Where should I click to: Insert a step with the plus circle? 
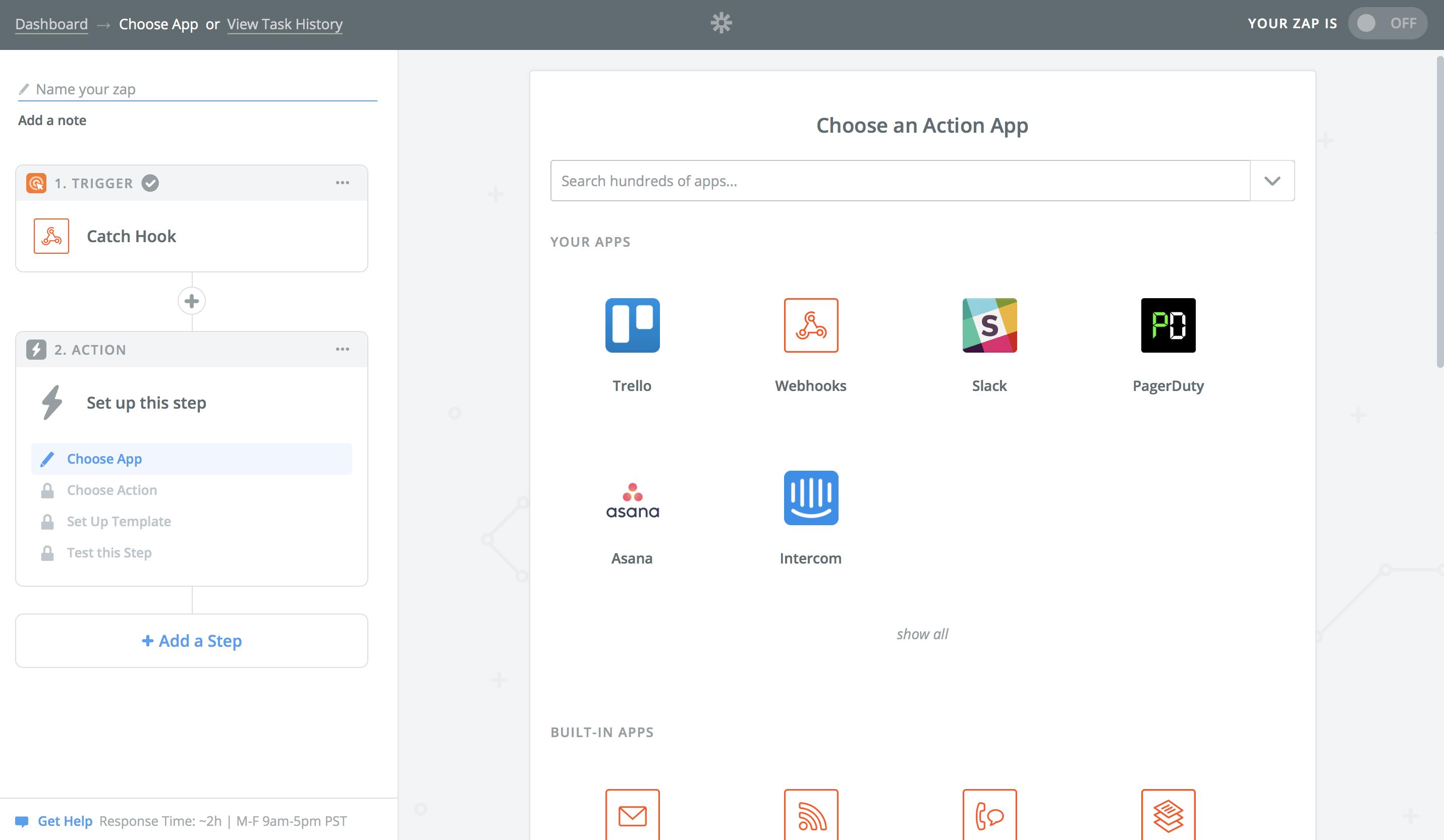coord(191,301)
